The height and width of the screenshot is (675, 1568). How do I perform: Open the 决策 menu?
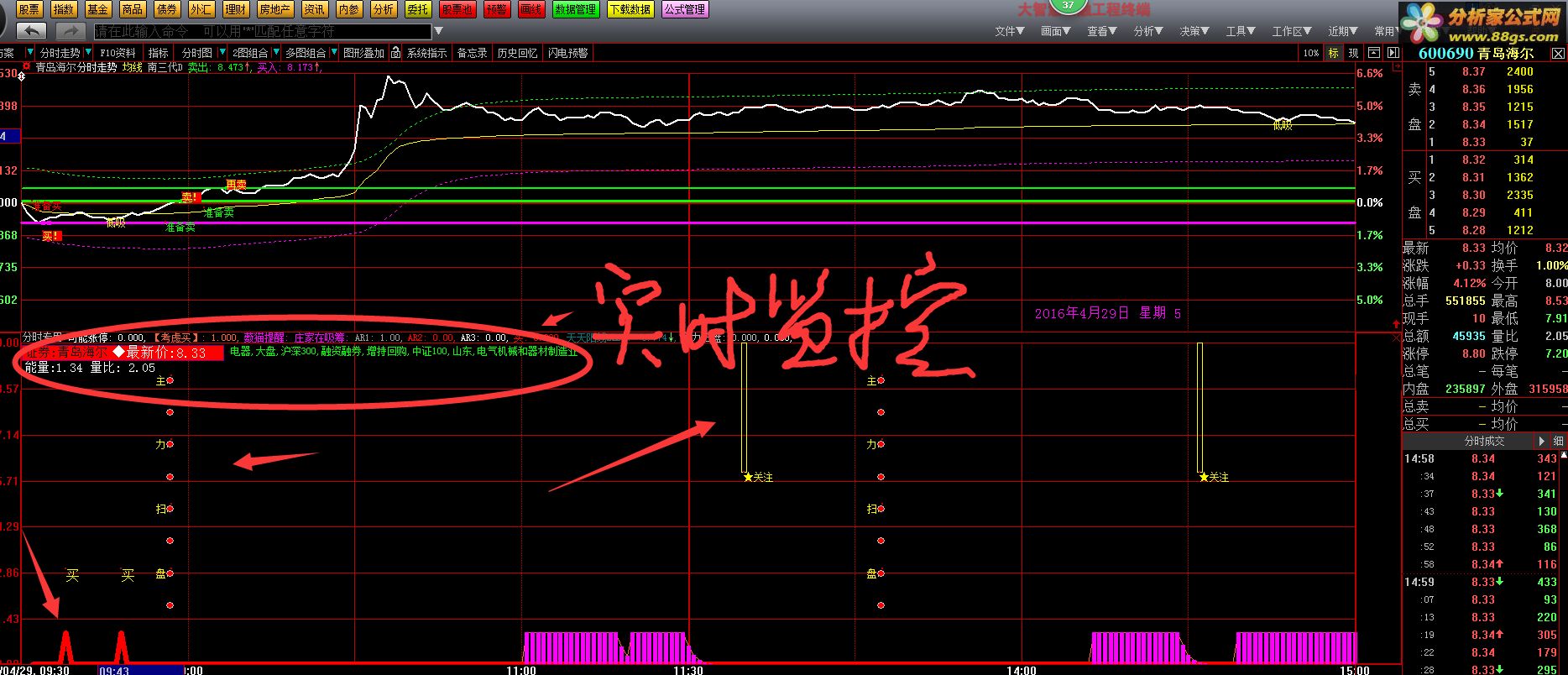tap(1194, 31)
